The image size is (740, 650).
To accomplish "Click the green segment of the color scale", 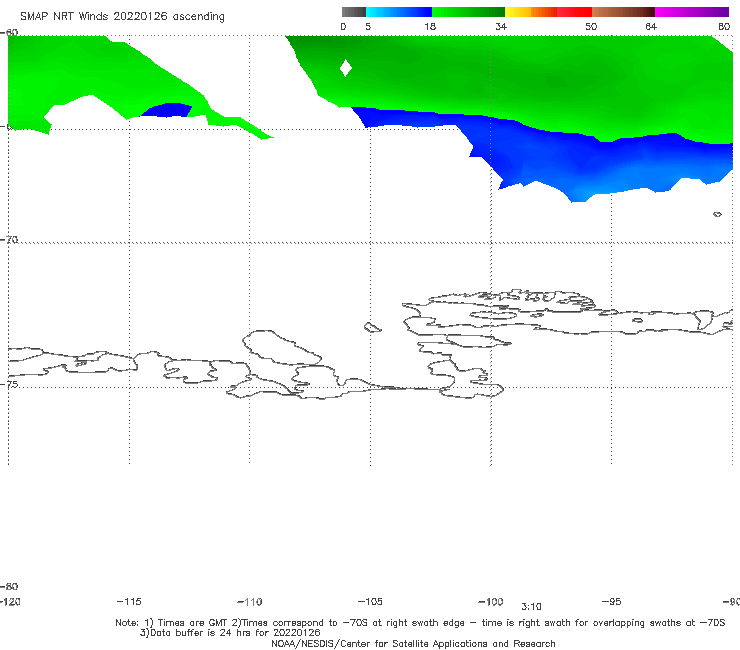I will click(468, 12).
